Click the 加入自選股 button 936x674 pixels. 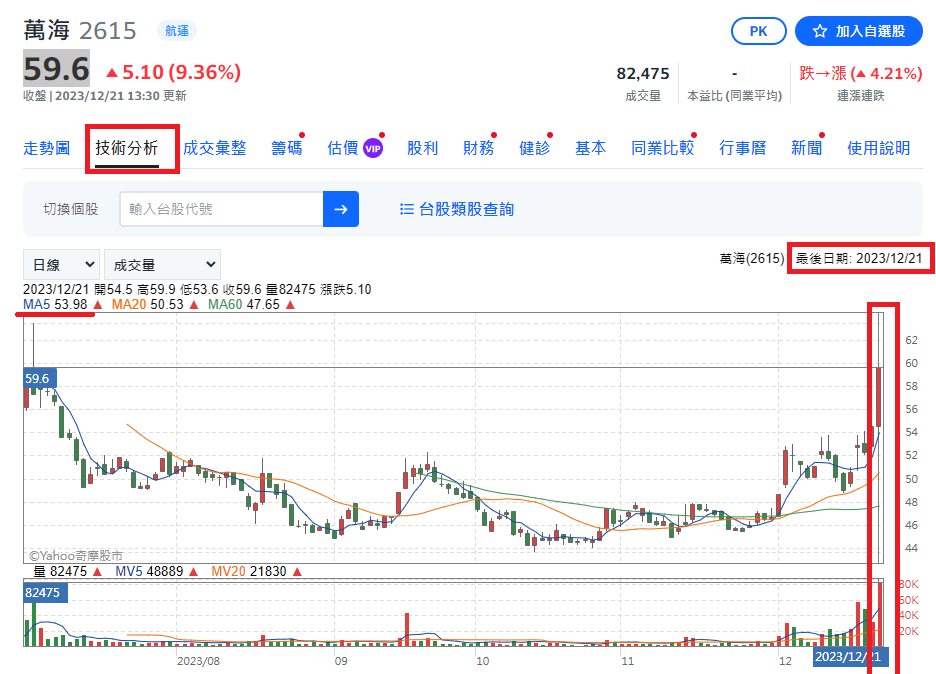[x=858, y=31]
